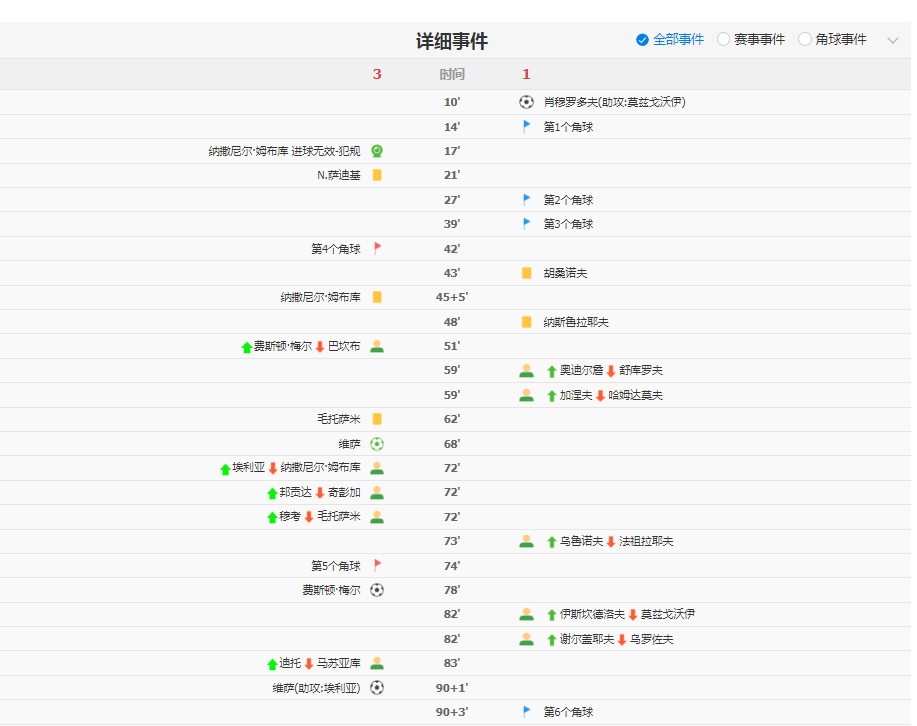The image size is (917, 726).
Task: Click player name 奇彭加
Action: click(x=344, y=493)
